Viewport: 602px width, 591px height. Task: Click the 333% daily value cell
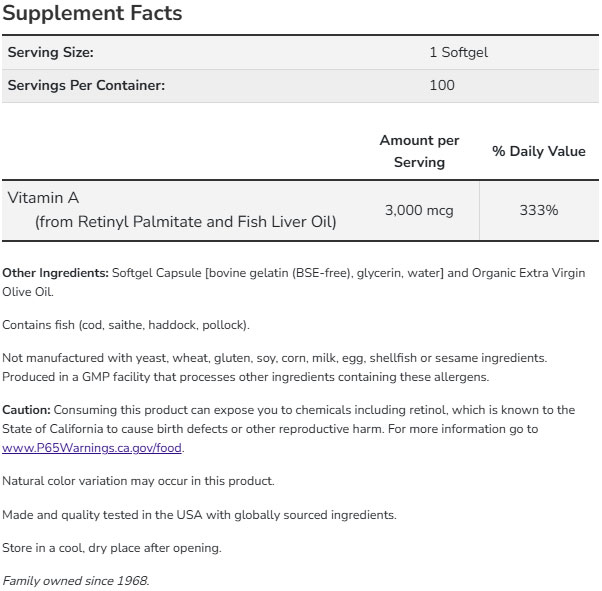point(538,210)
